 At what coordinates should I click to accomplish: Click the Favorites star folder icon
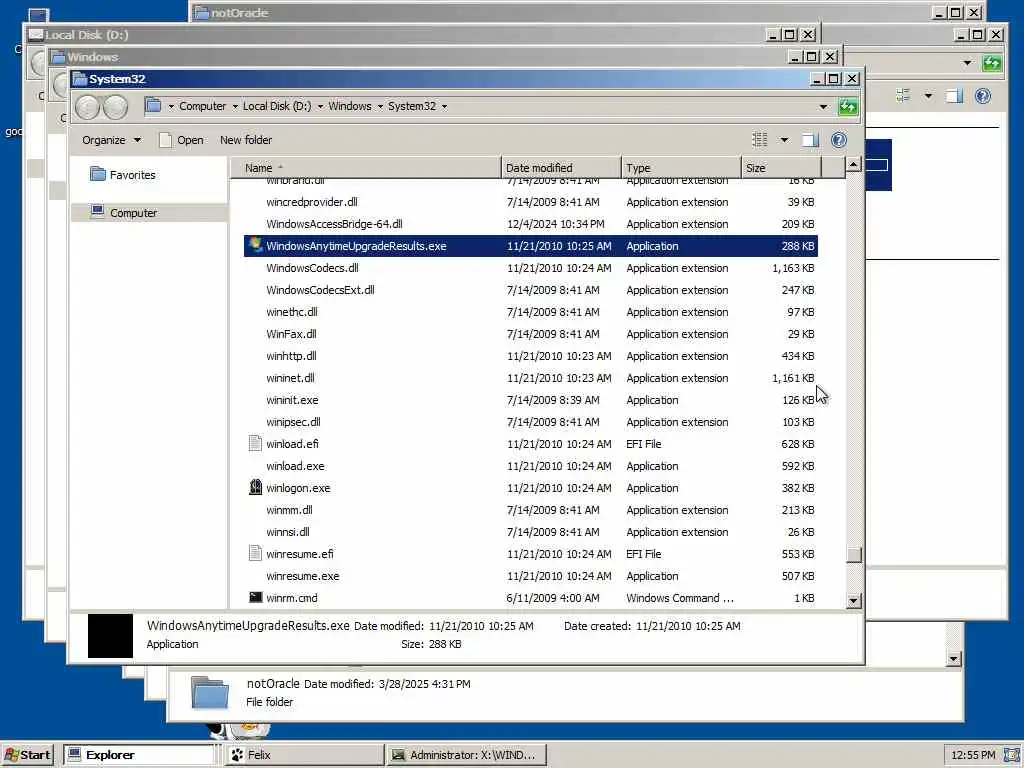pyautogui.click(x=98, y=174)
